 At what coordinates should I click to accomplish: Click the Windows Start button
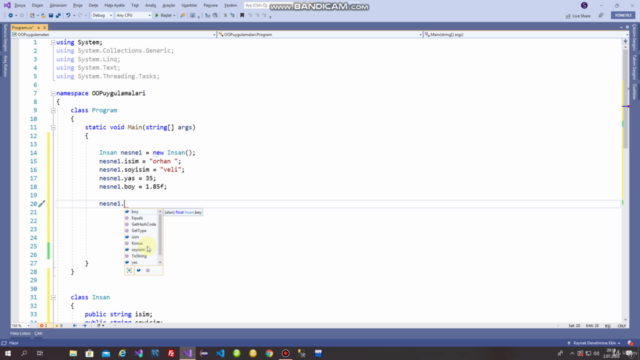pos(8,353)
